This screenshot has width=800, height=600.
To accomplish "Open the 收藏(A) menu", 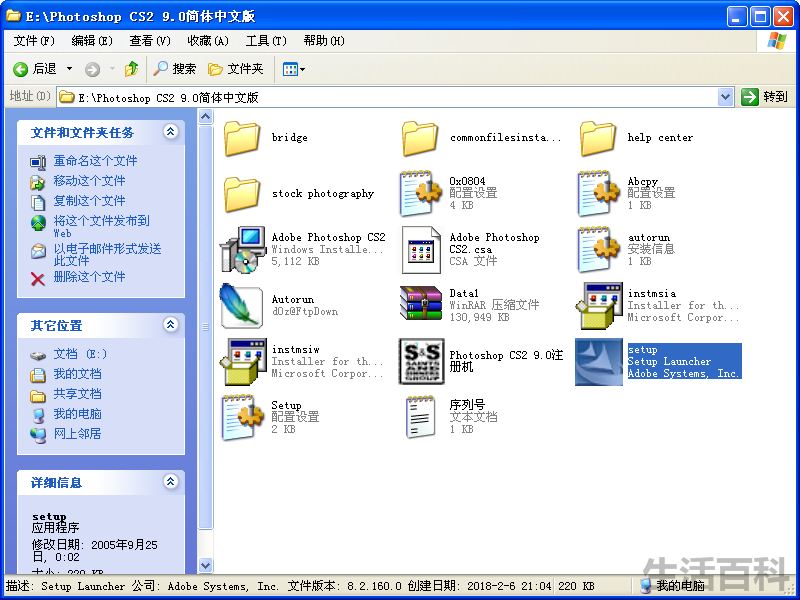I will click(208, 41).
